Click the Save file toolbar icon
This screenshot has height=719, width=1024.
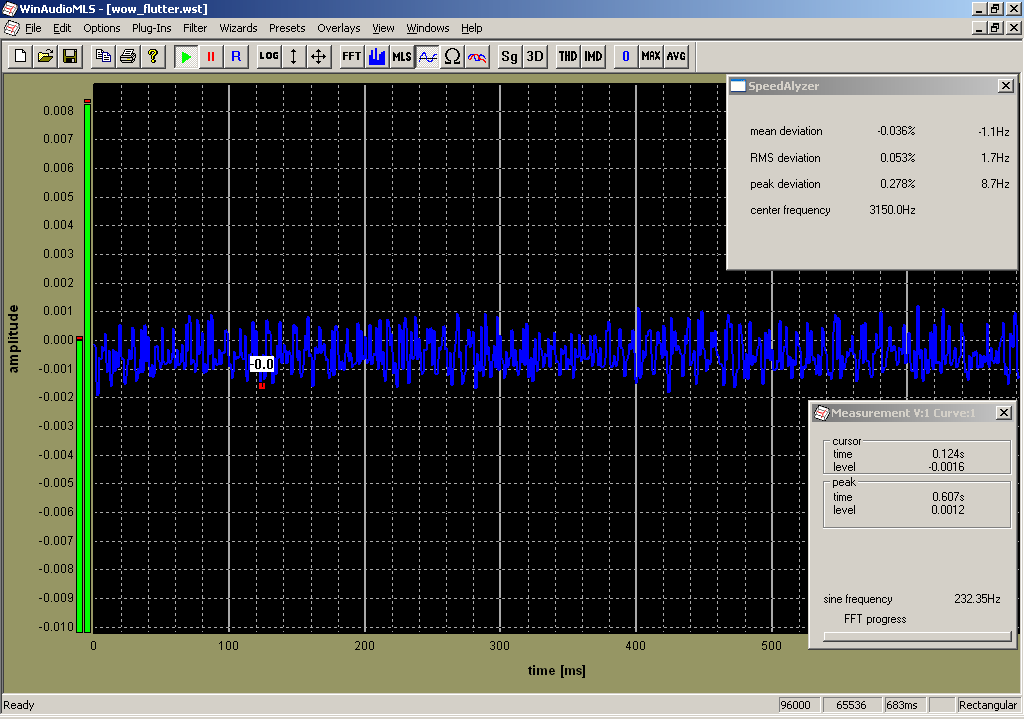(x=70, y=57)
